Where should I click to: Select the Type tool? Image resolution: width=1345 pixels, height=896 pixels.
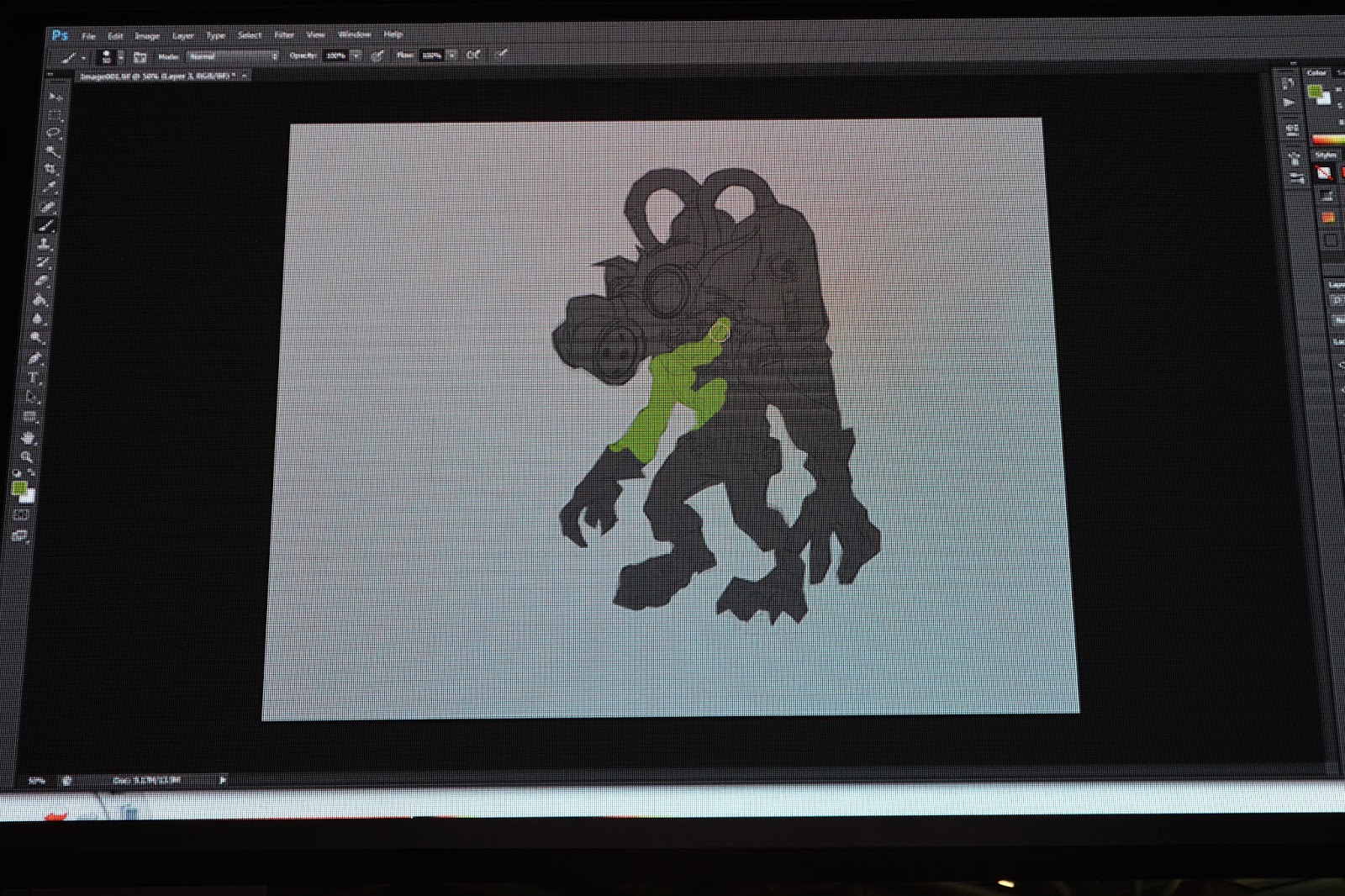click(x=34, y=378)
